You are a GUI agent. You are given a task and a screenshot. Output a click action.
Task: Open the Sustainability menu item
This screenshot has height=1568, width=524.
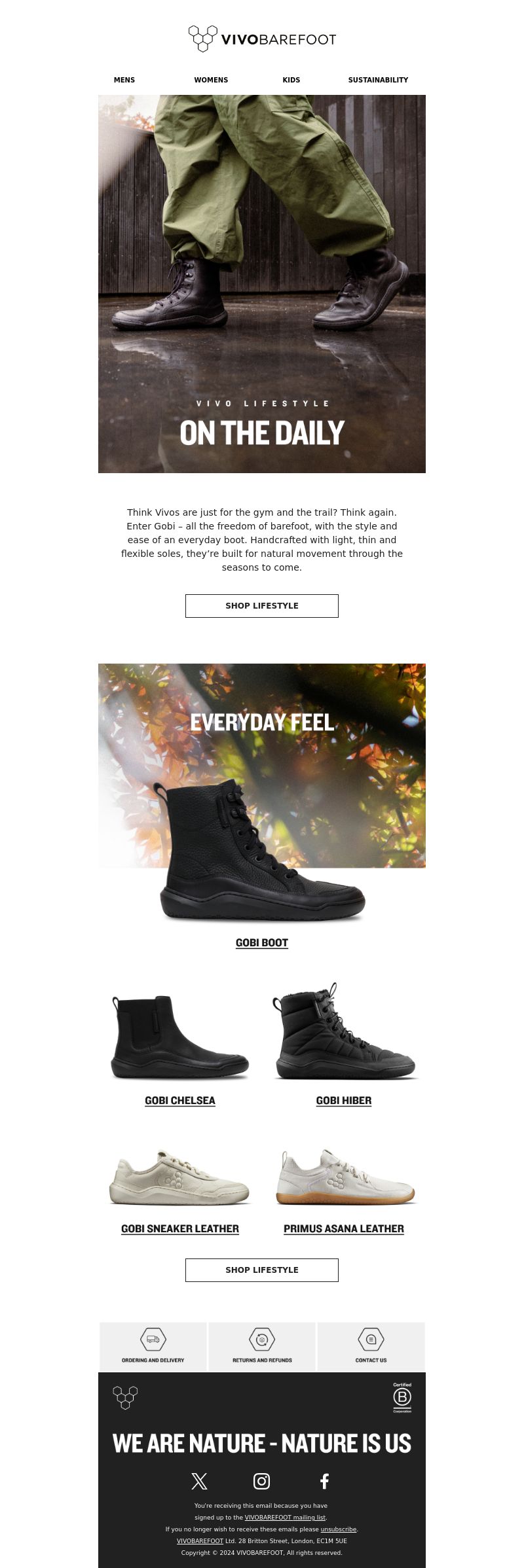pos(378,80)
